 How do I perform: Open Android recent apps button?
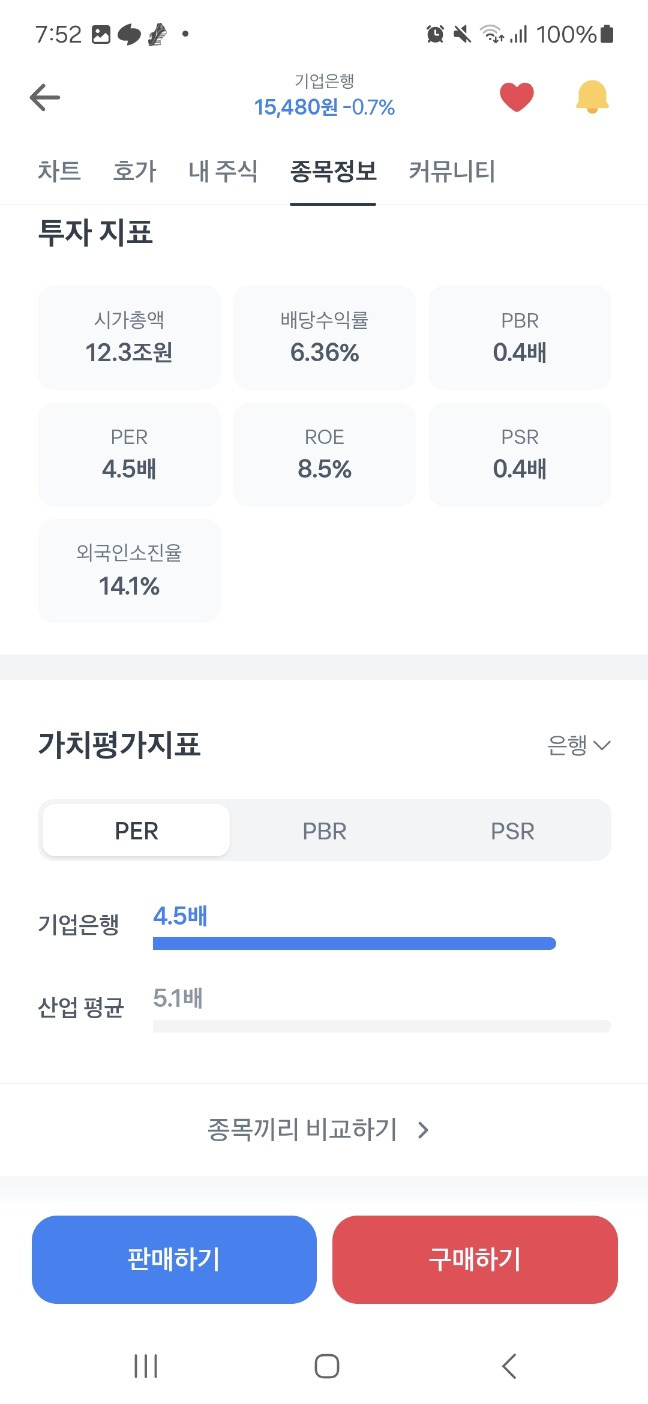pos(146,1366)
